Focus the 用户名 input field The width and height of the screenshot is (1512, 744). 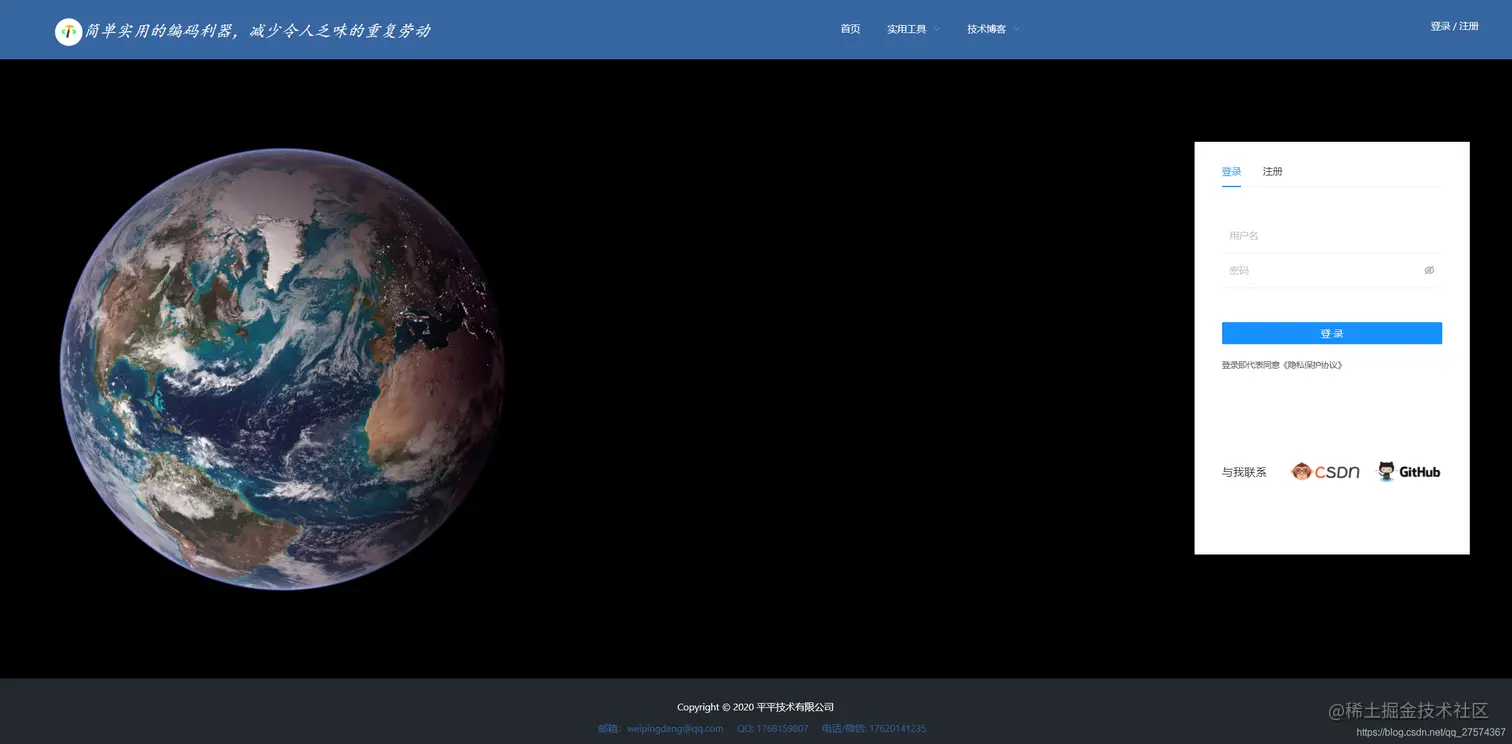click(1331, 236)
